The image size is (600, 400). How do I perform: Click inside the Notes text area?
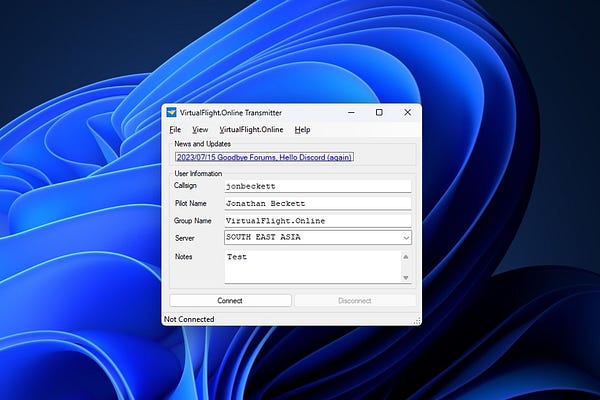pos(313,267)
